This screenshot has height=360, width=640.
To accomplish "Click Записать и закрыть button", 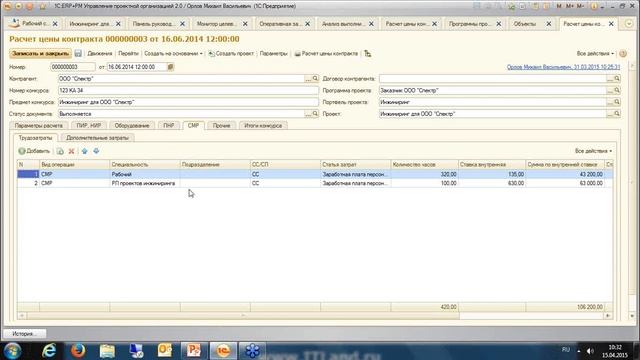I will click(40, 53).
